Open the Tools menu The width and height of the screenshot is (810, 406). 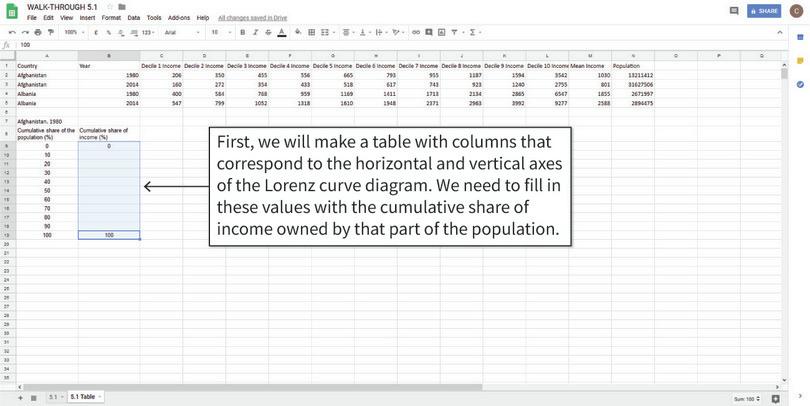tap(154, 18)
